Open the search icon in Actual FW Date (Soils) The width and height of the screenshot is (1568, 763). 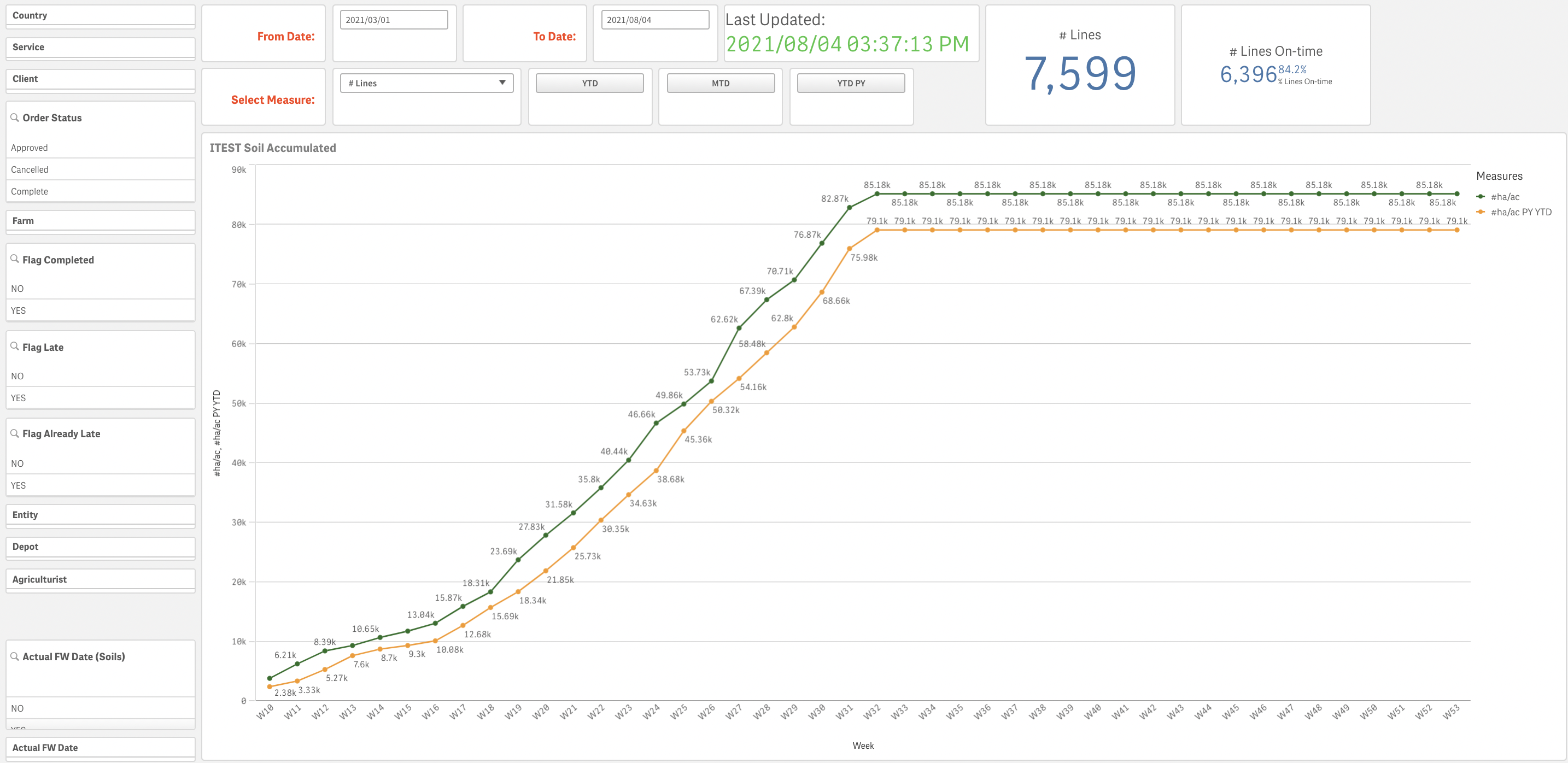[x=16, y=656]
